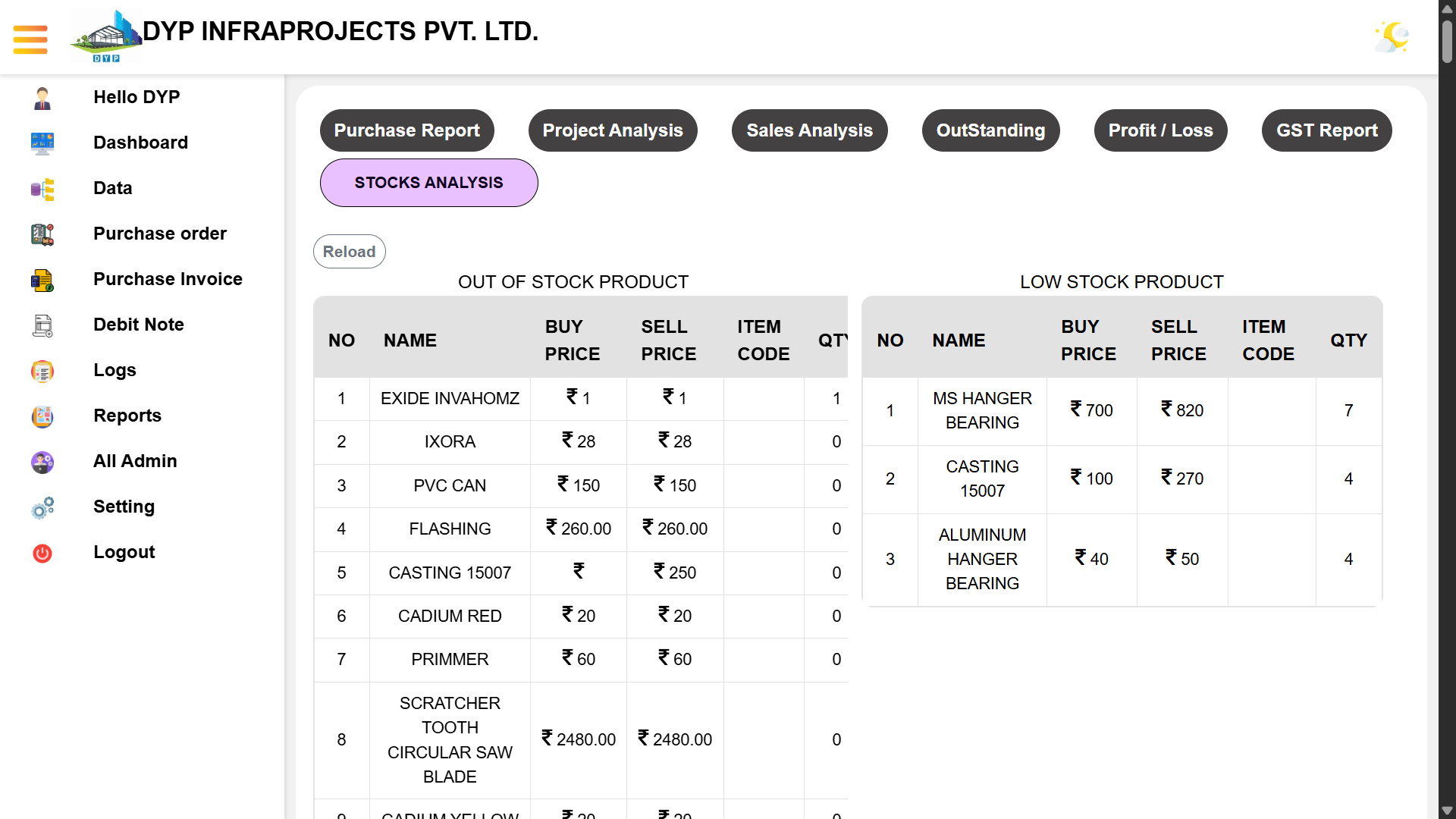Viewport: 1456px width, 819px height.
Task: Click the DYP company logo
Action: 106,36
